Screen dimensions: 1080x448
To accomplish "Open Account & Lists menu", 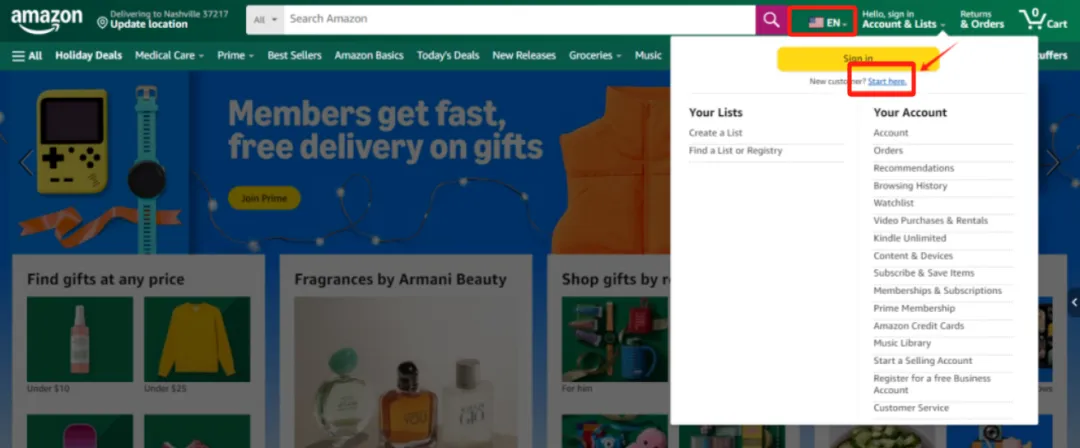I will (902, 19).
